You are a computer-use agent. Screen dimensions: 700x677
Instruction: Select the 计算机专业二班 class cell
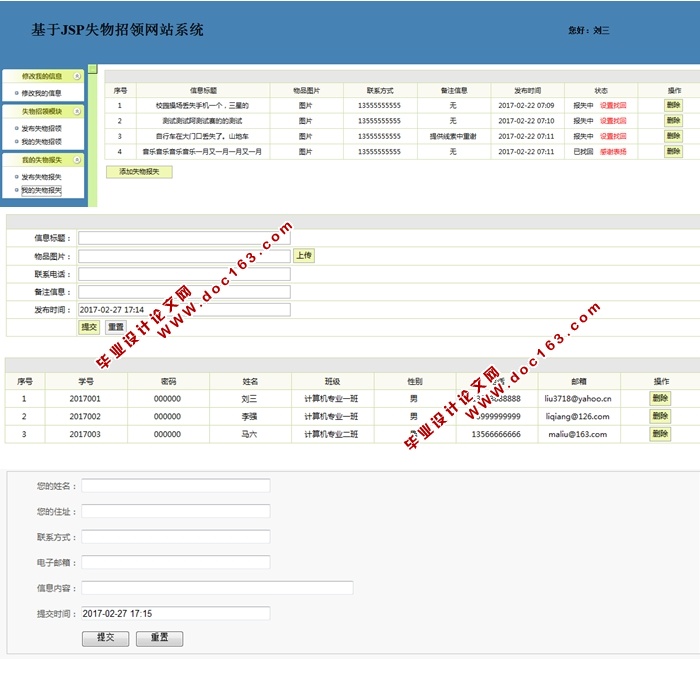click(331, 435)
